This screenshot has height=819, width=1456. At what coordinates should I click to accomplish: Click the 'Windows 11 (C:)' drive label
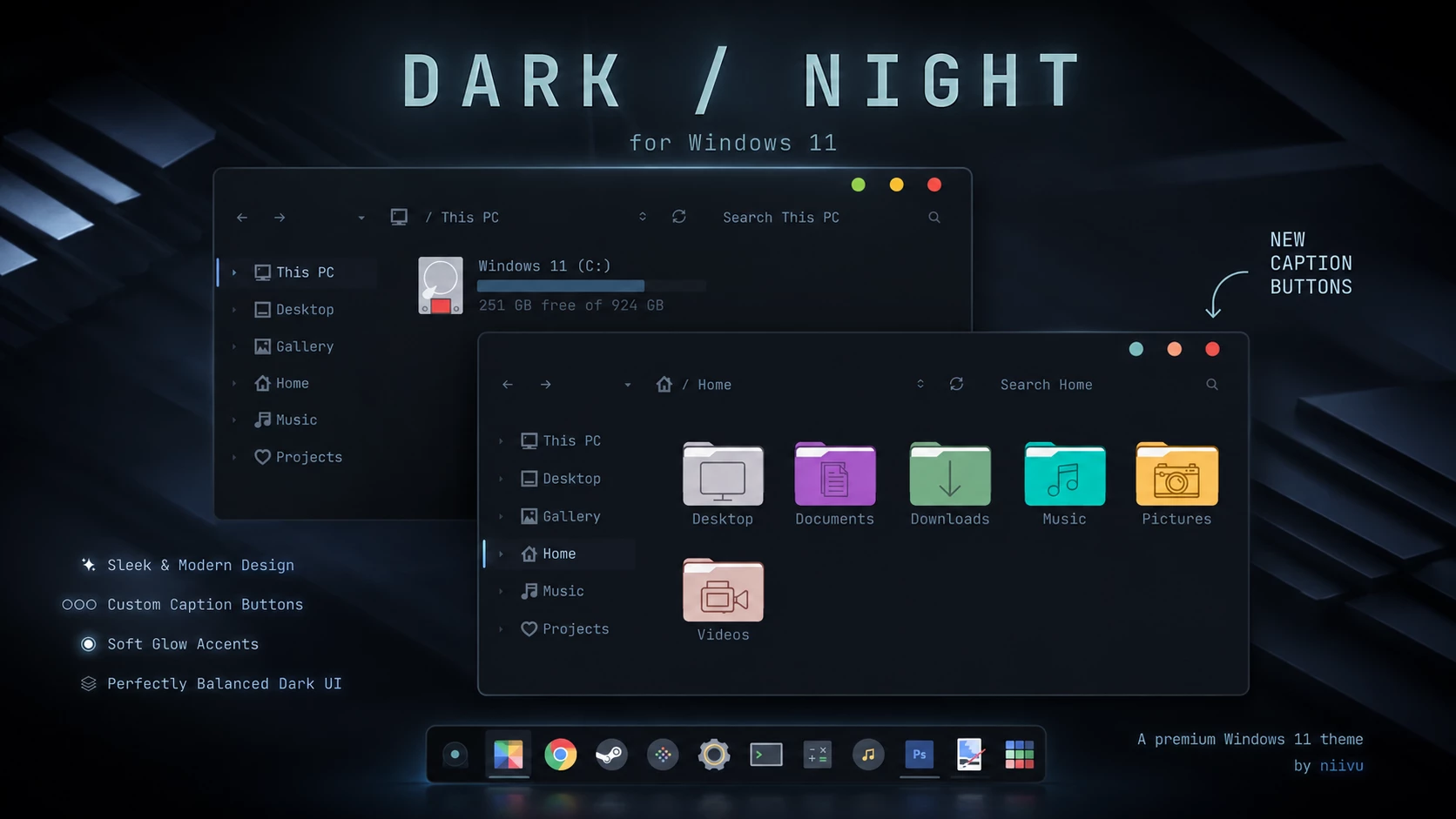pos(544,266)
